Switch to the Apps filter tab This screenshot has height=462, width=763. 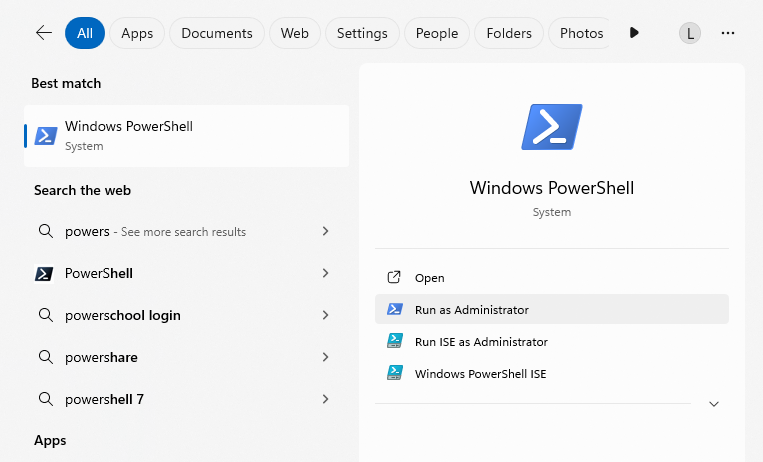[137, 33]
